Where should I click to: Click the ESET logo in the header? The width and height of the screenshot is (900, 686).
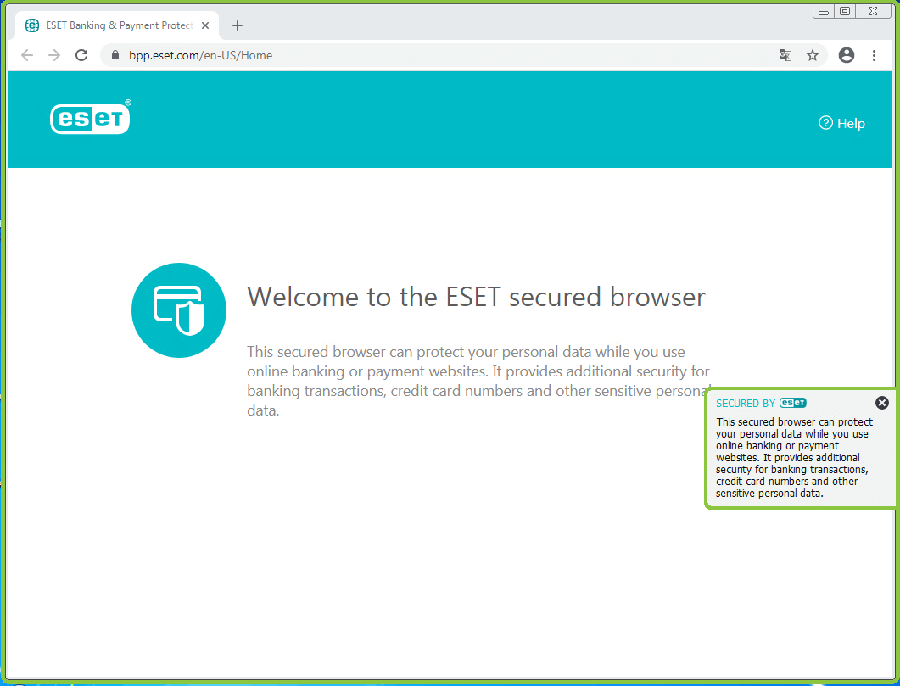(90, 118)
